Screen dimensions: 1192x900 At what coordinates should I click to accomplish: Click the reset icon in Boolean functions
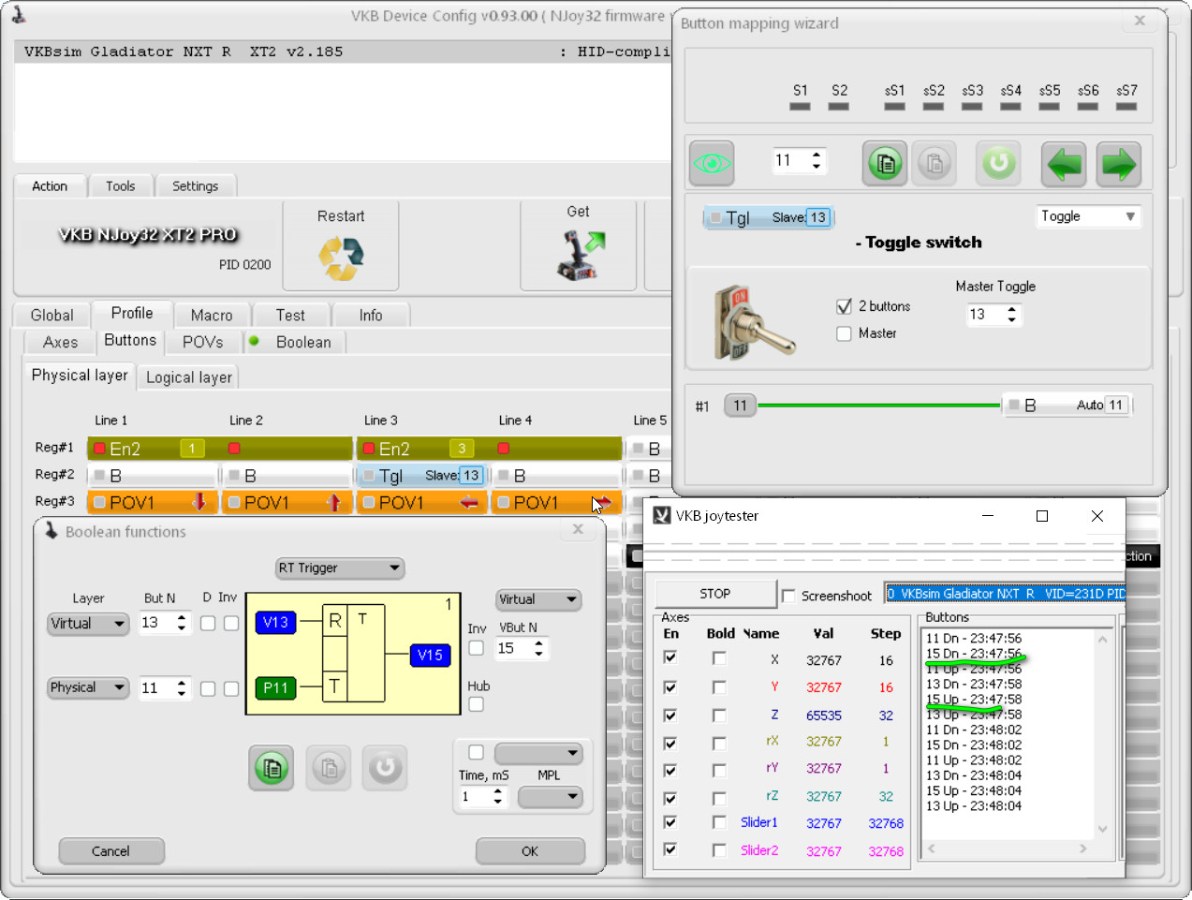pyautogui.click(x=385, y=768)
